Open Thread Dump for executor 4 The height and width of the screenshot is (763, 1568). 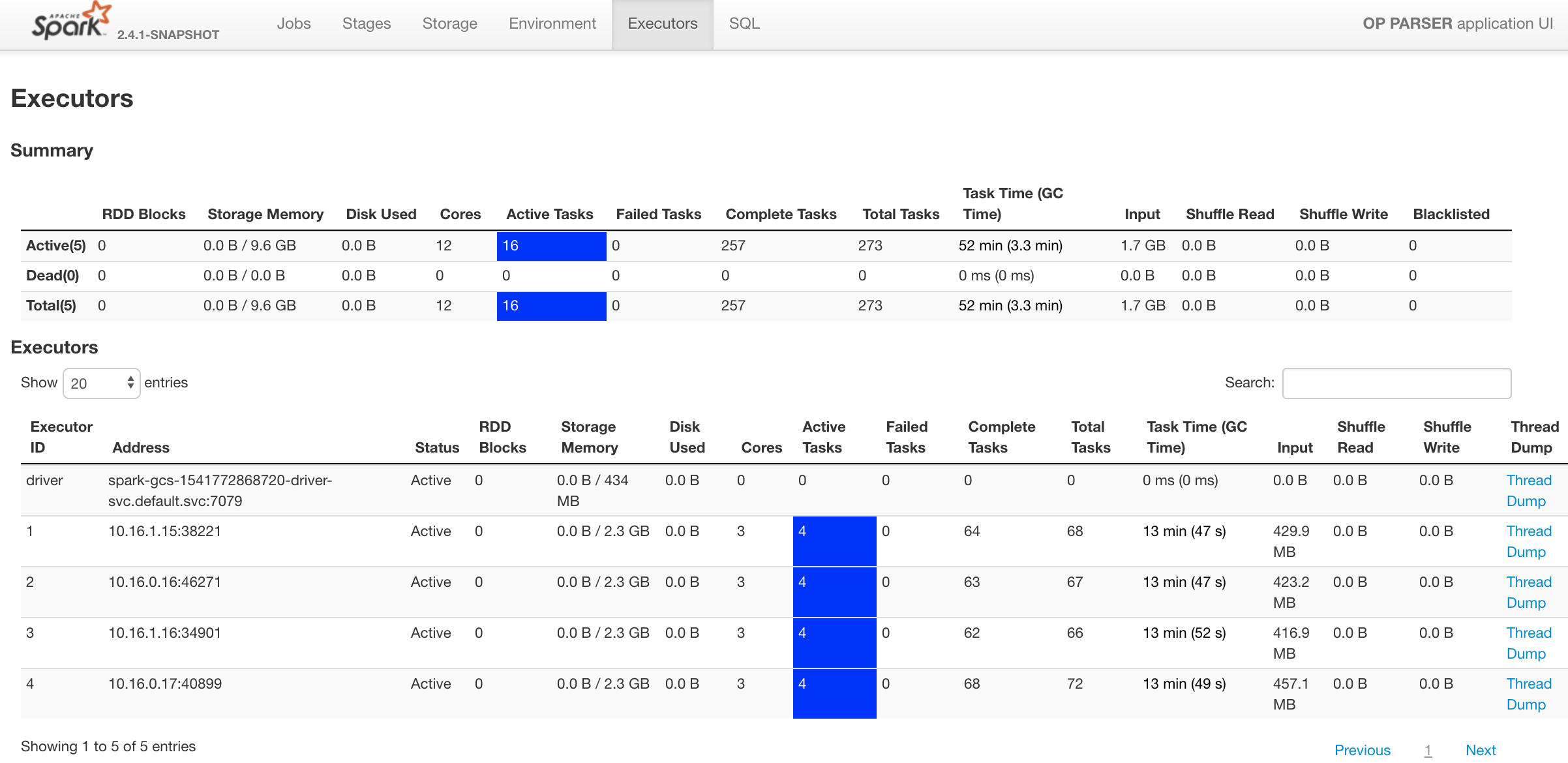(1529, 694)
